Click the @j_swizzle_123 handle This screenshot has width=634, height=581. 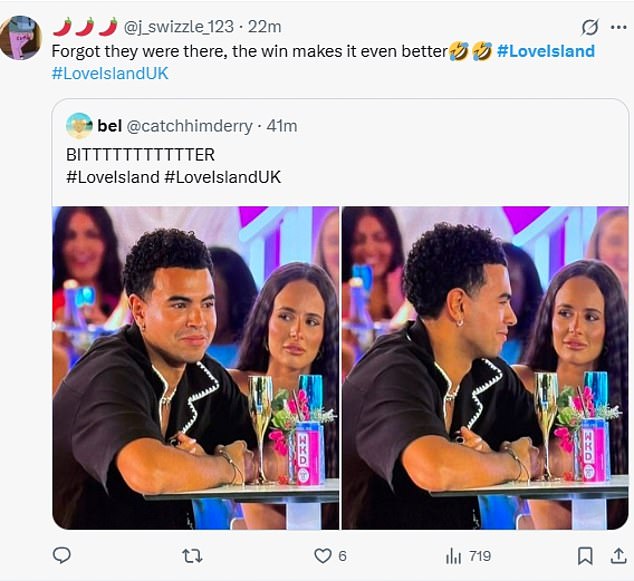point(178,27)
